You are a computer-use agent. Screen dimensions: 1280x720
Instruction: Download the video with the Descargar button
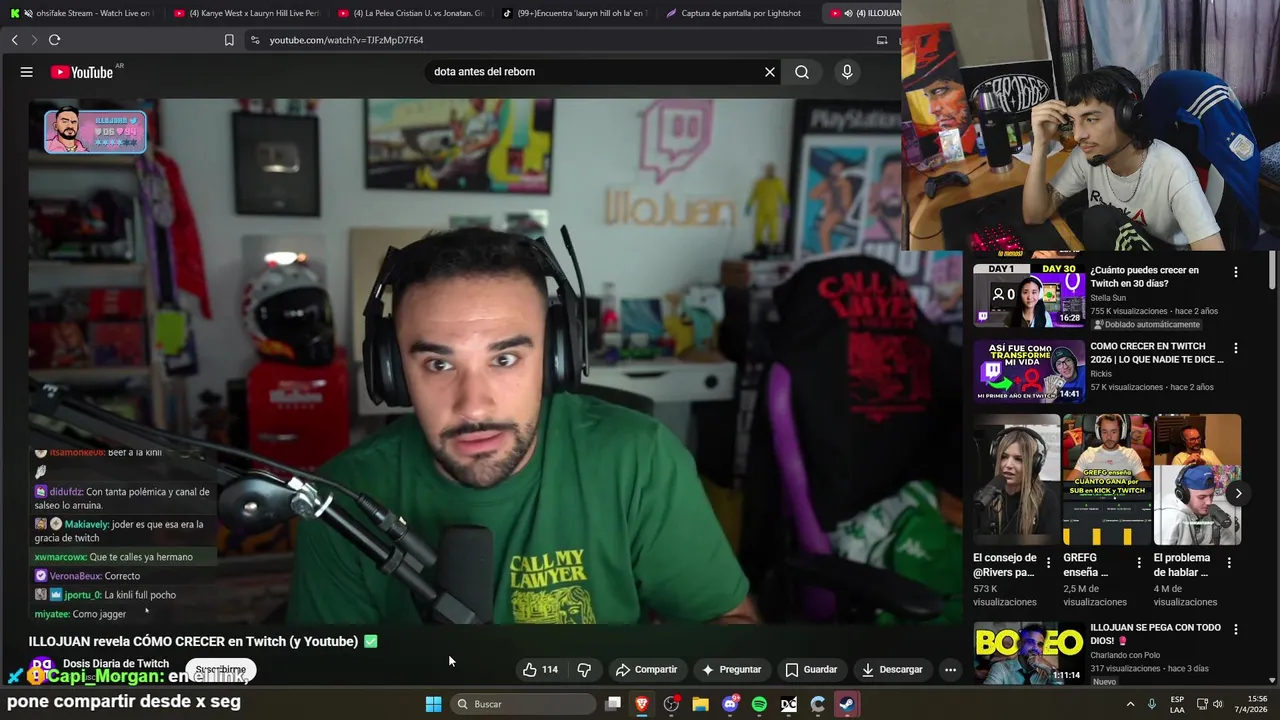pos(892,669)
